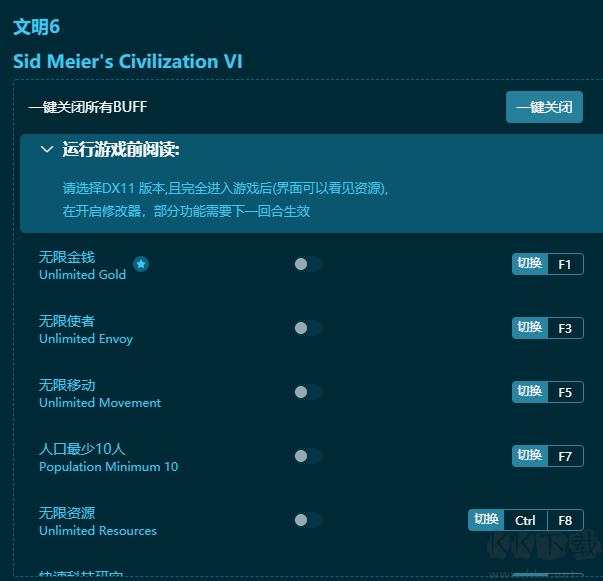
Task: Click the 运行游戏前阅读 header text
Action: [x=121, y=149]
